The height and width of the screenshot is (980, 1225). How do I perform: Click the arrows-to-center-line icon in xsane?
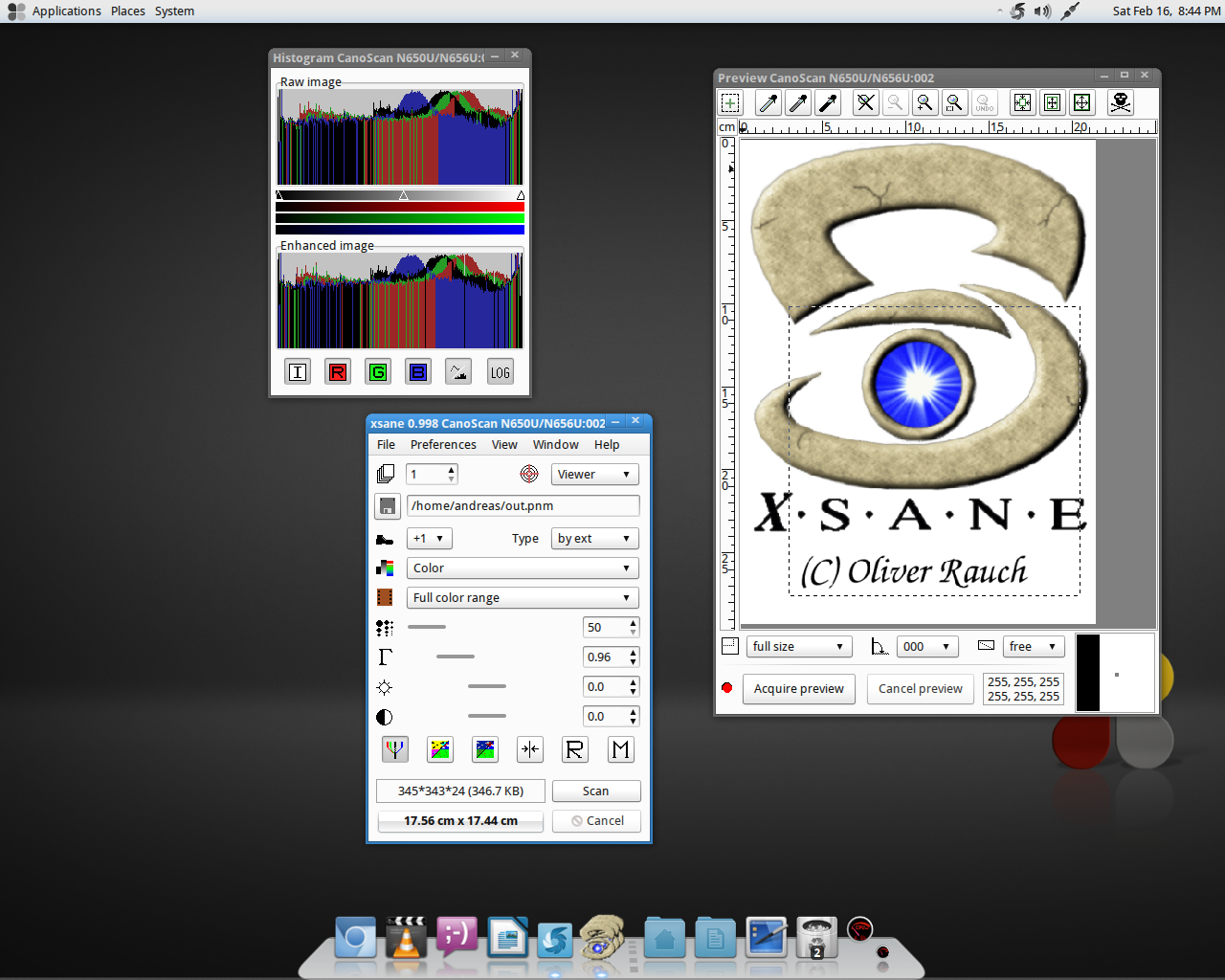530,749
